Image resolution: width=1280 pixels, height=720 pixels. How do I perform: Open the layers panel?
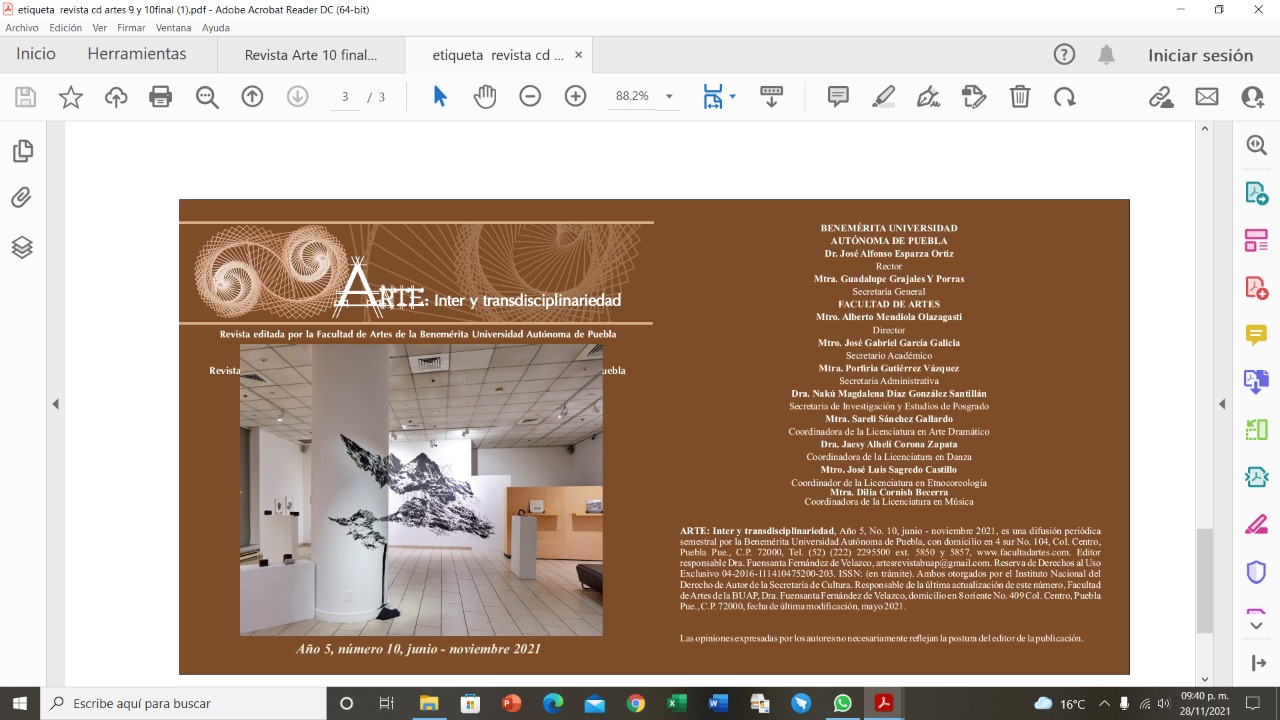click(x=22, y=247)
